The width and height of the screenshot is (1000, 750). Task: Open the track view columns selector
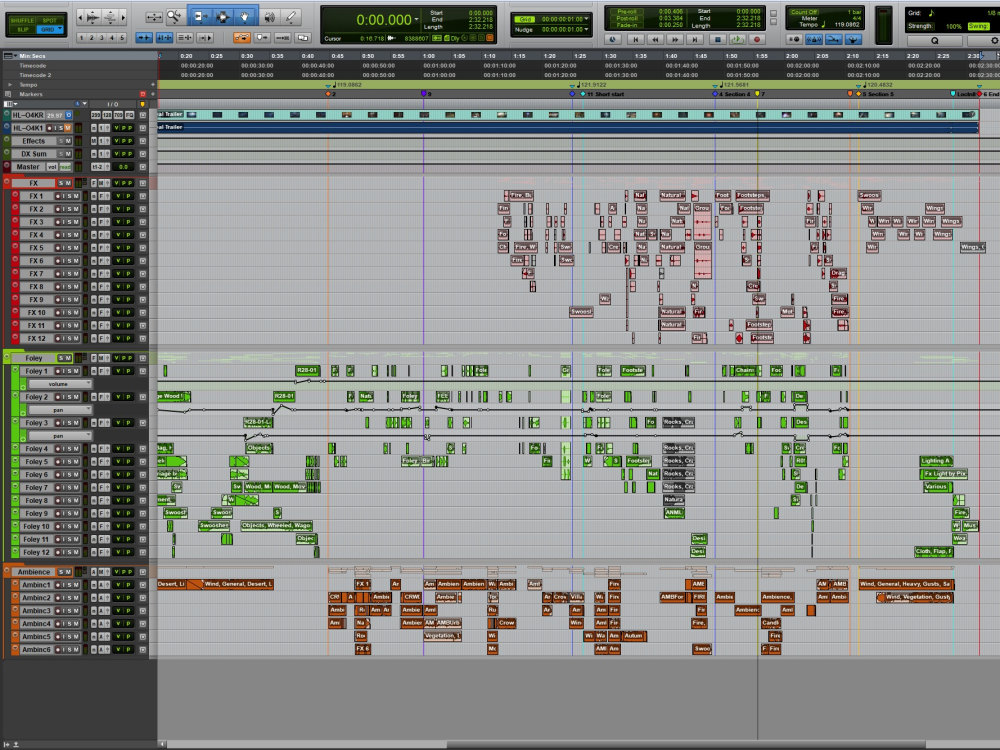[9, 104]
